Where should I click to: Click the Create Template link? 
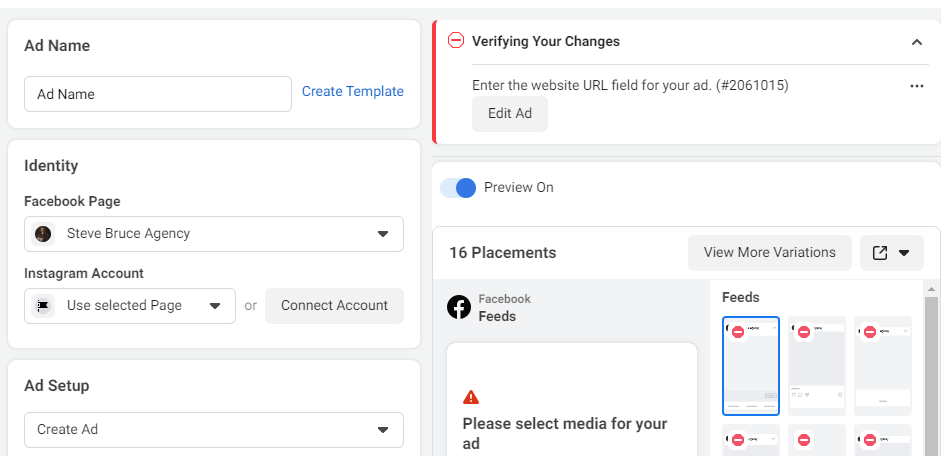coord(352,91)
